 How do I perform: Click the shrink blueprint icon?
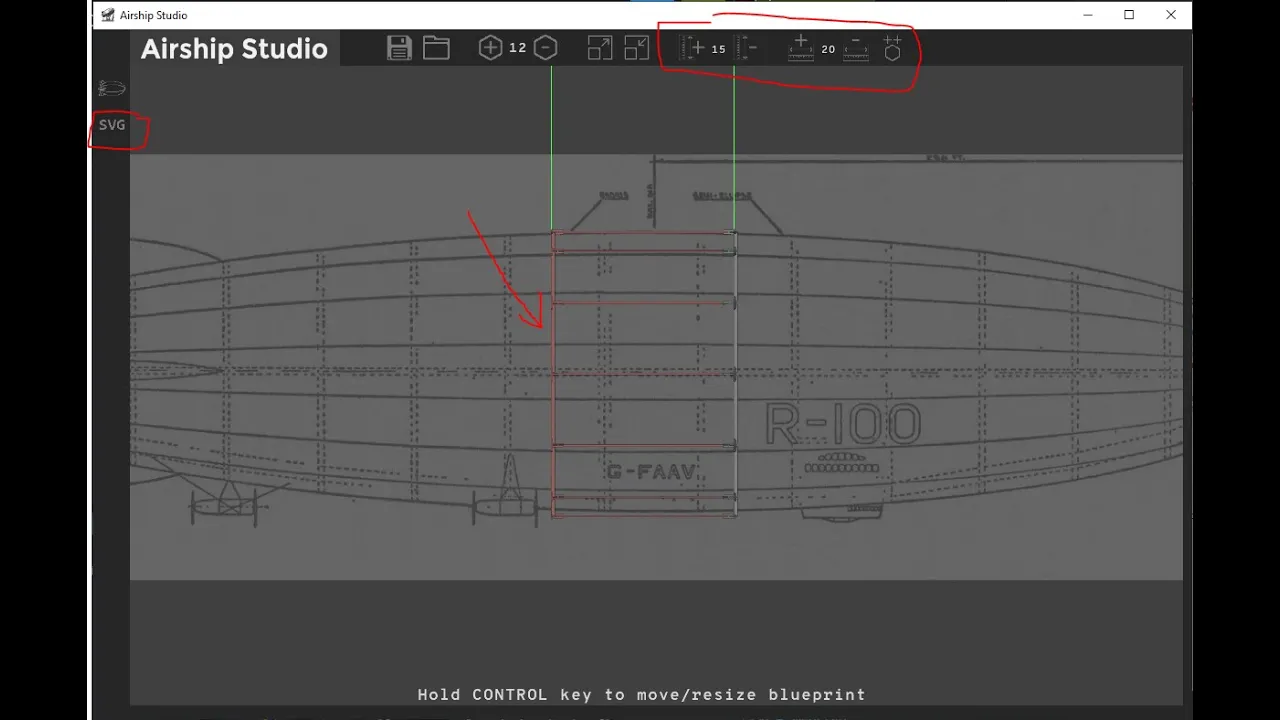coord(636,48)
